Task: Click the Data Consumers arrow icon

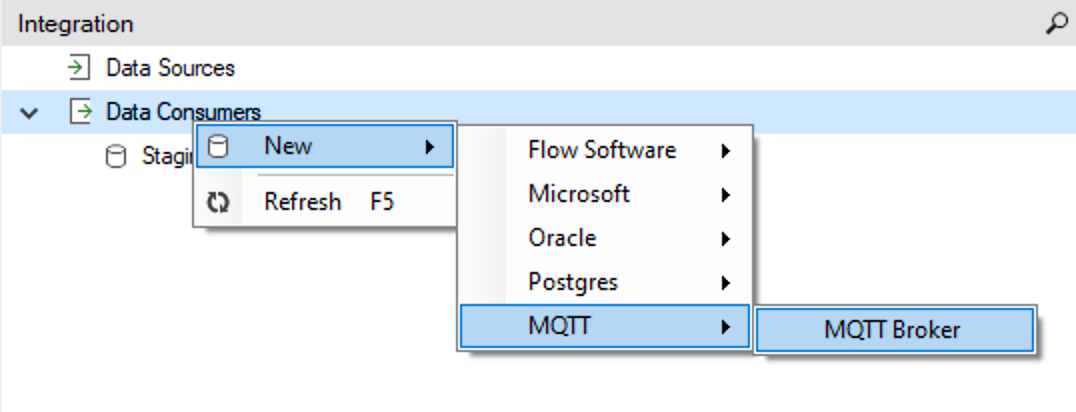Action: point(80,111)
